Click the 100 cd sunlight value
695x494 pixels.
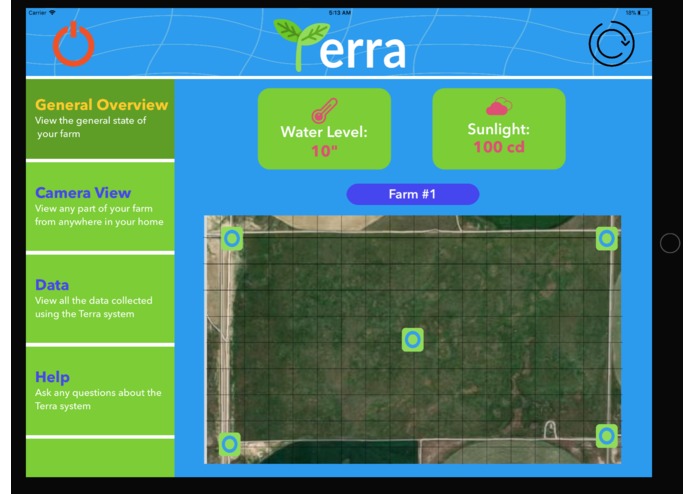point(499,147)
